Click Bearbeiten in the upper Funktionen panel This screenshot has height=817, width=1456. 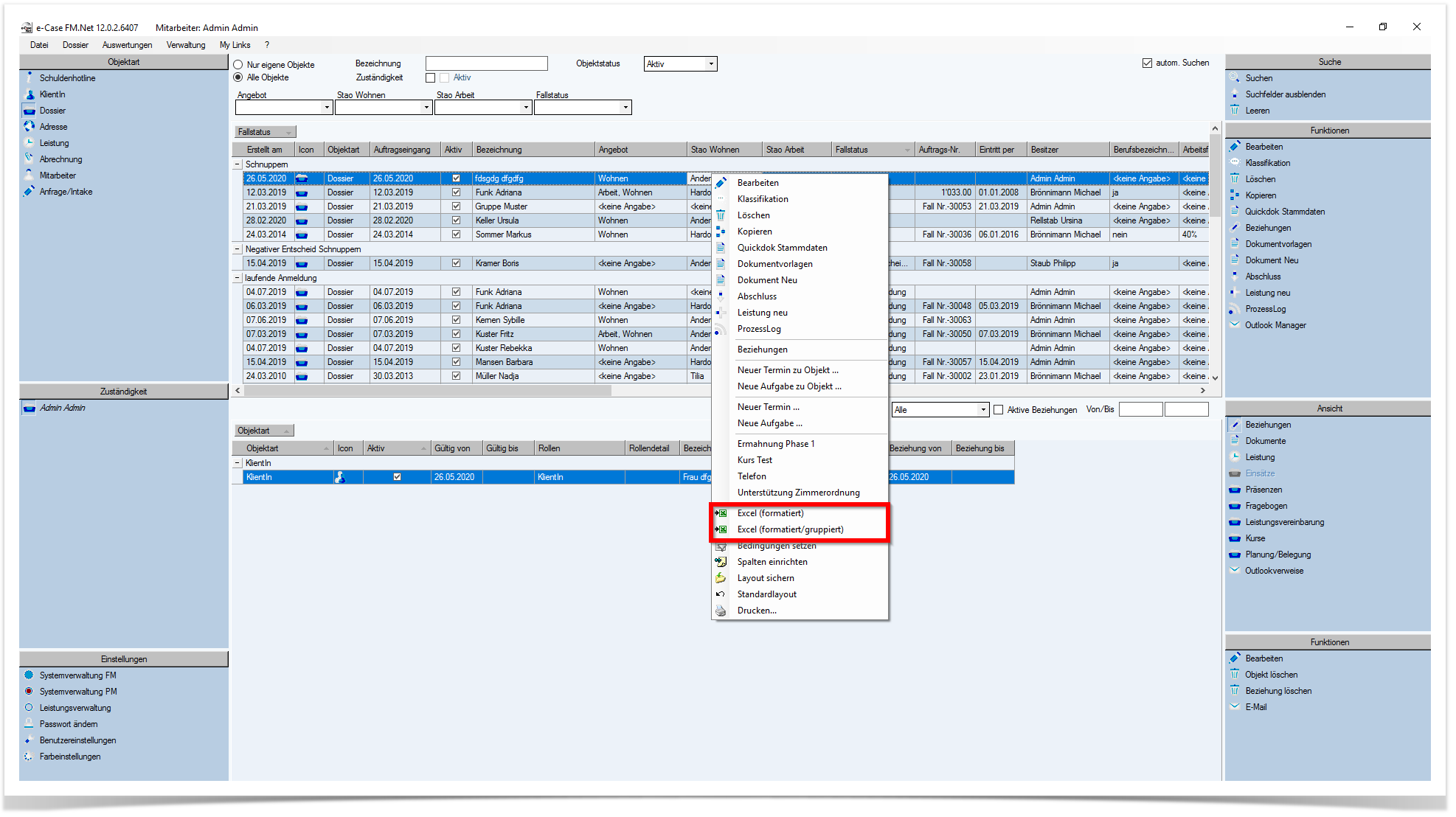[1264, 147]
